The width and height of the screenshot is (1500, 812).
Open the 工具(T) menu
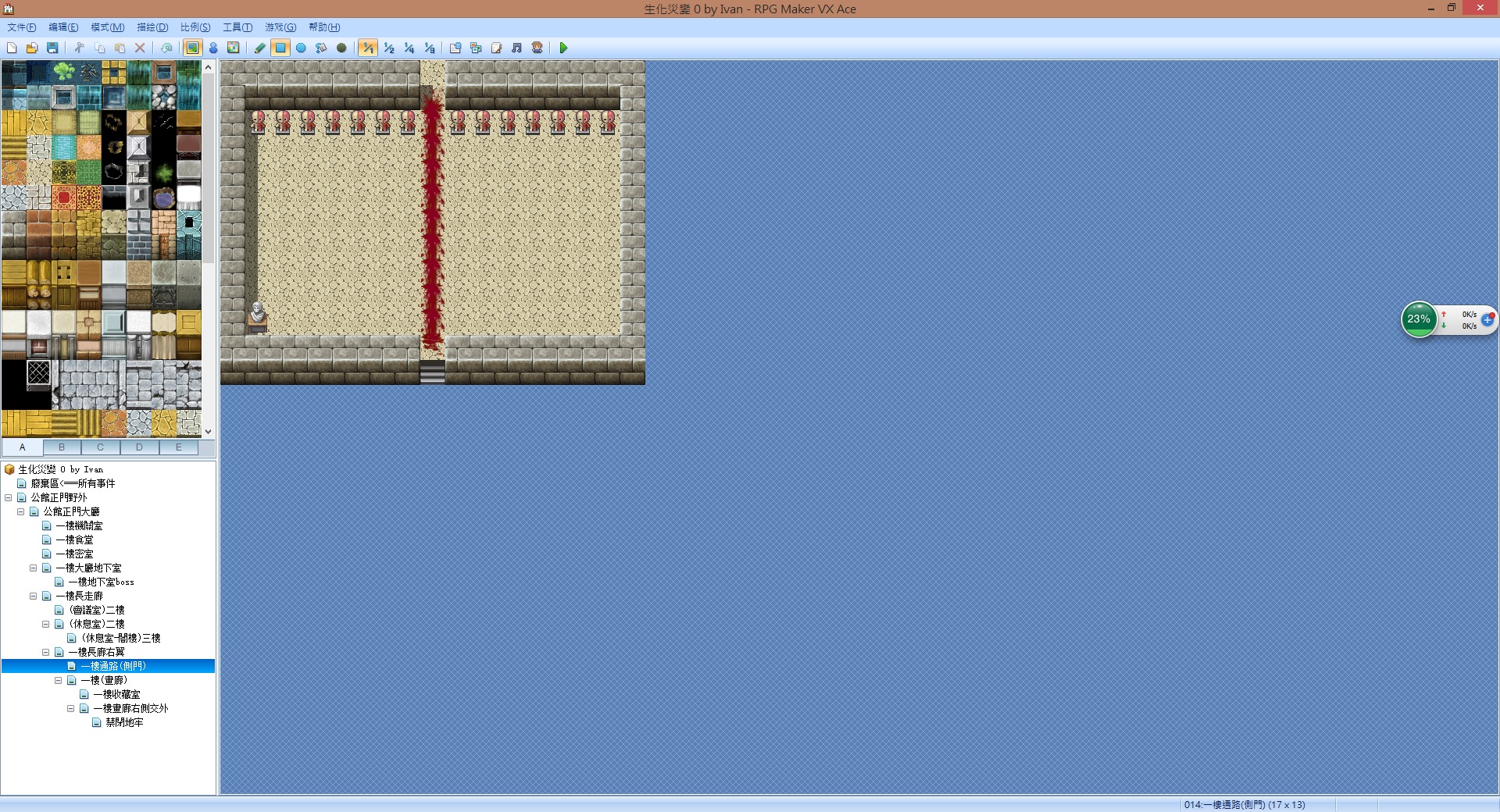coord(237,27)
